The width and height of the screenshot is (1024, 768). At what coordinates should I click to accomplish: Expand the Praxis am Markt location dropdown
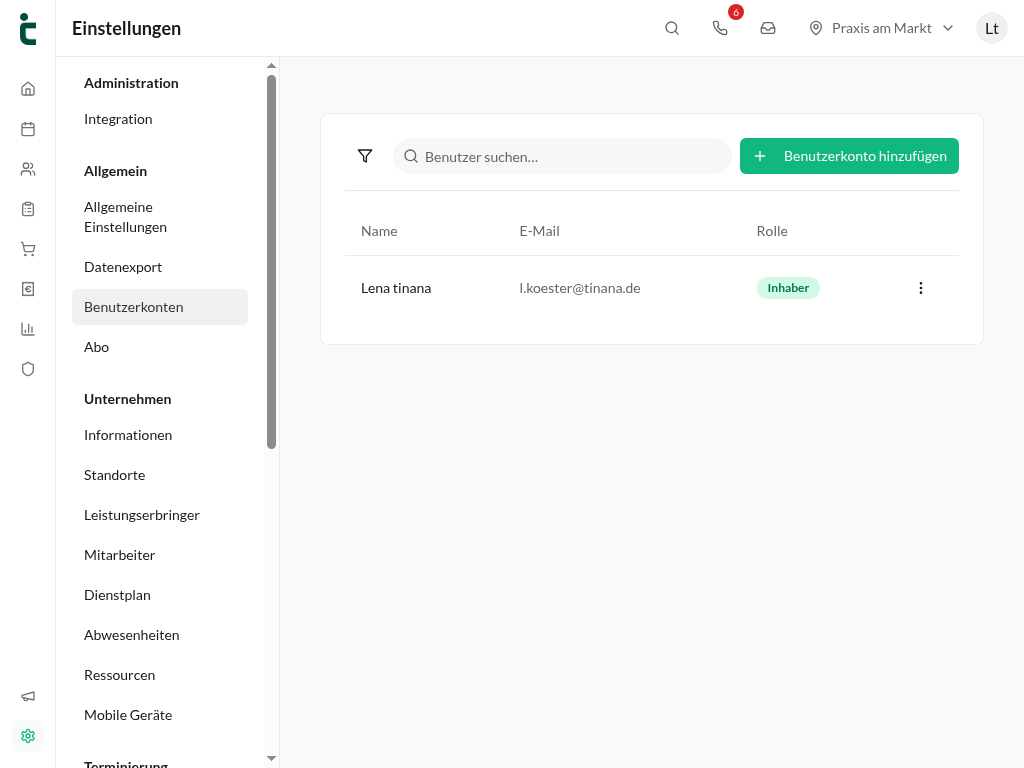tap(882, 28)
